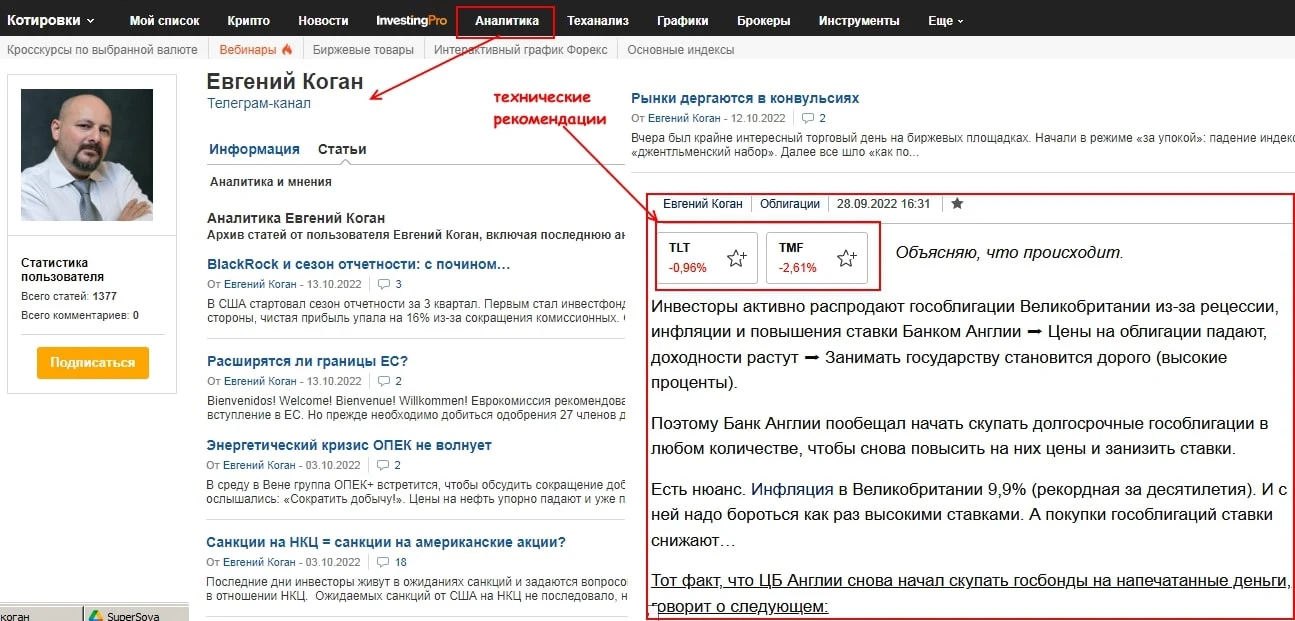Click the Евгений Коган profile photo

[87, 155]
